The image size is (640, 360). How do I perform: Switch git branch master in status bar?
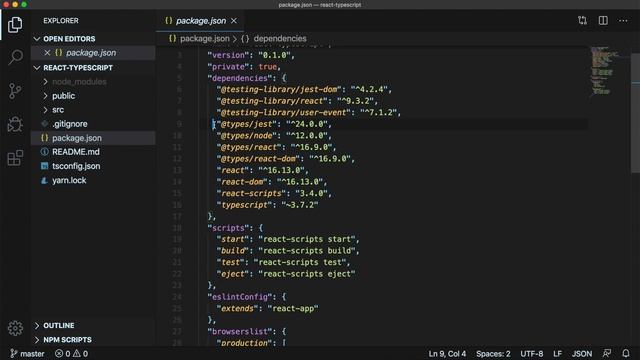27,353
